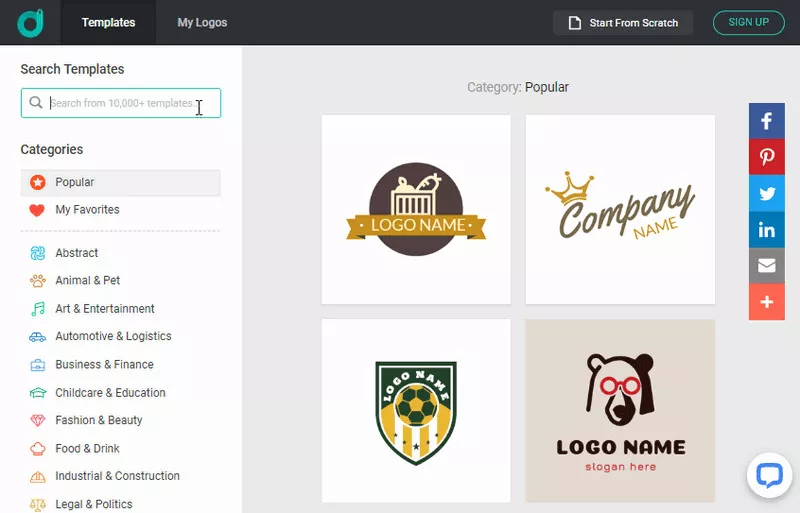Click the Abstract swirl icon
This screenshot has height=513, width=800.
38,253
